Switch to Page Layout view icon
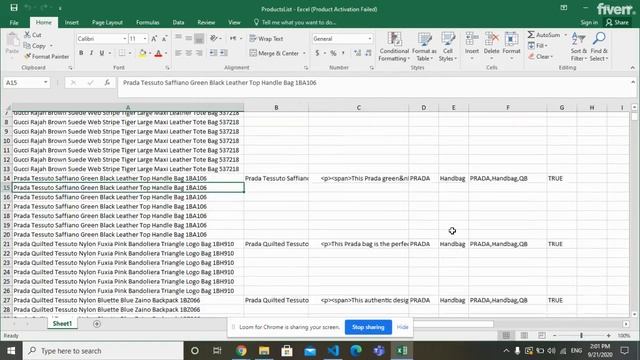Screen dimensions: 640x360 (524, 336)
